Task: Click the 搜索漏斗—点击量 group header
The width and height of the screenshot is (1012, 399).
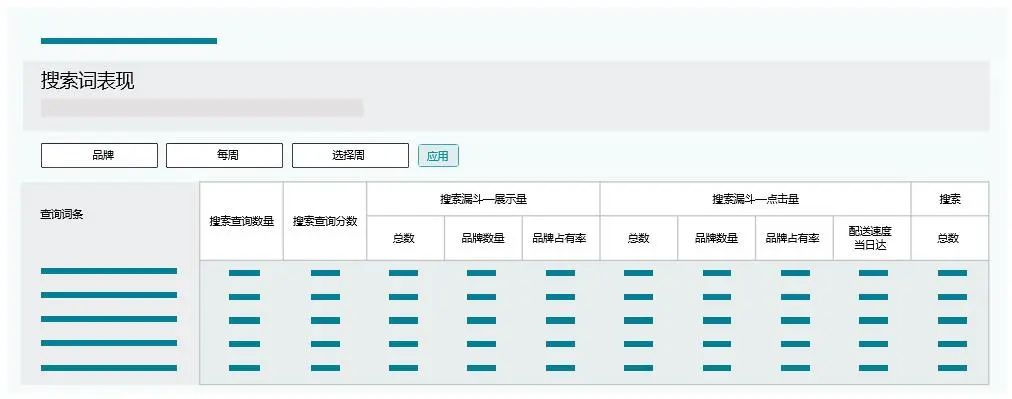Action: (756, 200)
